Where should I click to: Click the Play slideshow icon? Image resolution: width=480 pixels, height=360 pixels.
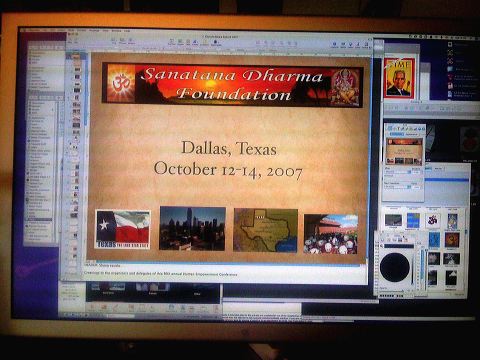coord(76,41)
